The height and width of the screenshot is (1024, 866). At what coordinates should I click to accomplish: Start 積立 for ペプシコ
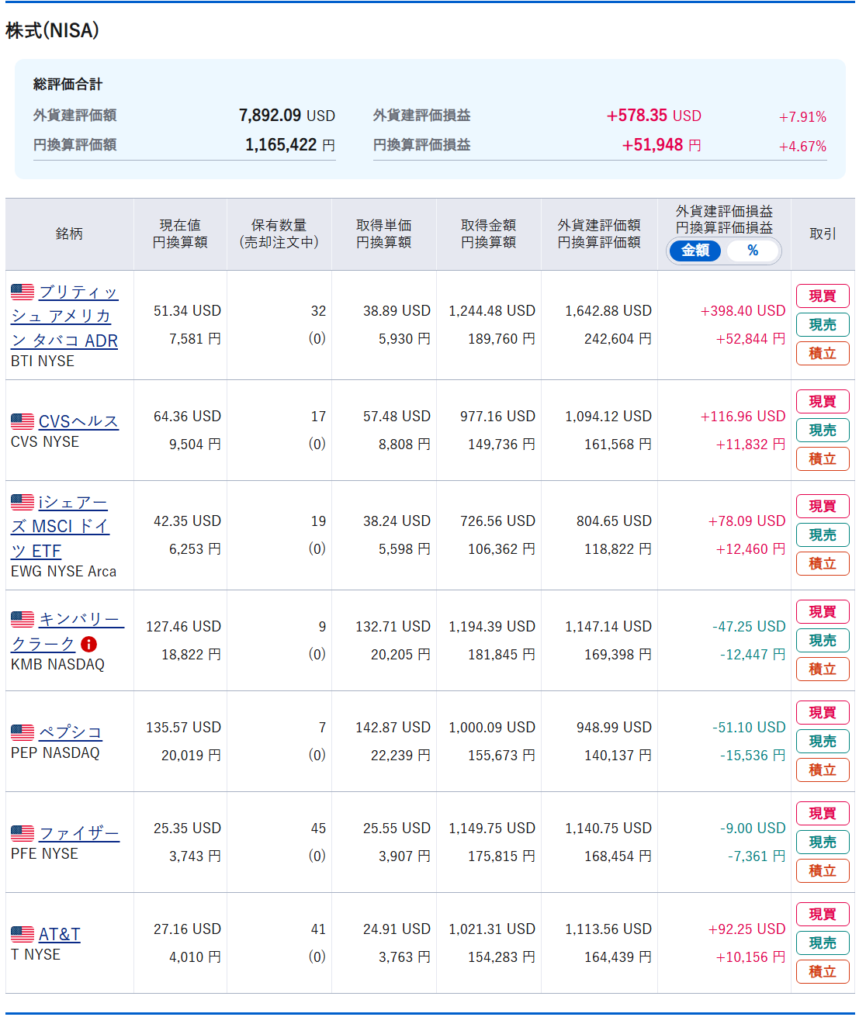[x=822, y=769]
